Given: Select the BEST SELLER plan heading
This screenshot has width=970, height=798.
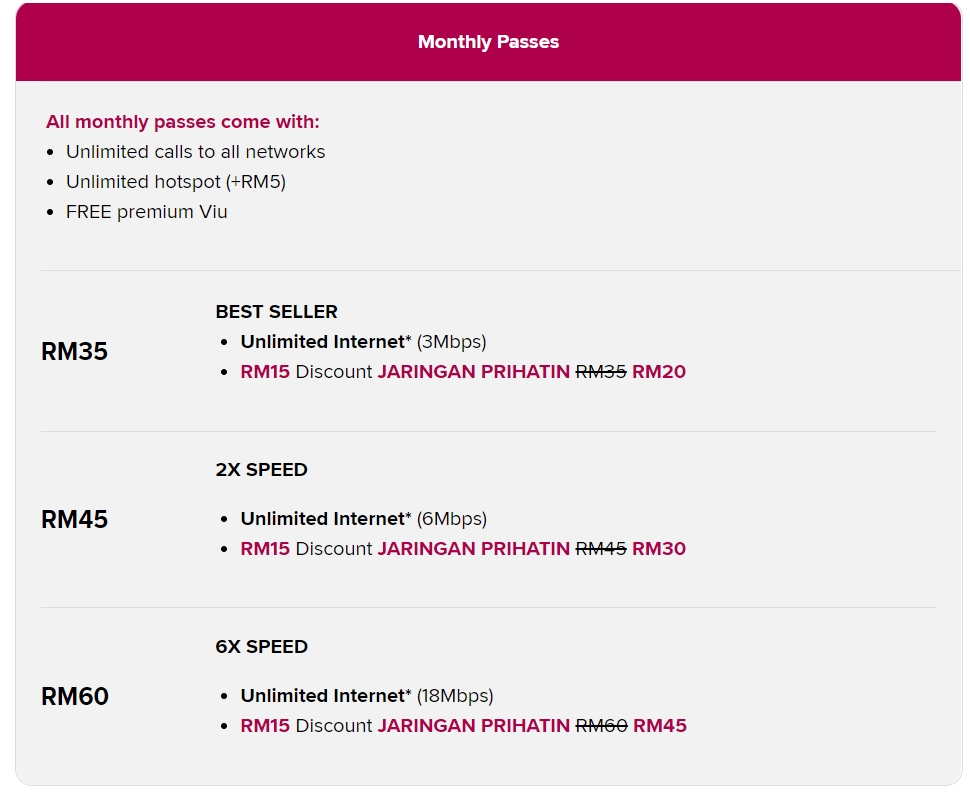Looking at the screenshot, I should 276,312.
